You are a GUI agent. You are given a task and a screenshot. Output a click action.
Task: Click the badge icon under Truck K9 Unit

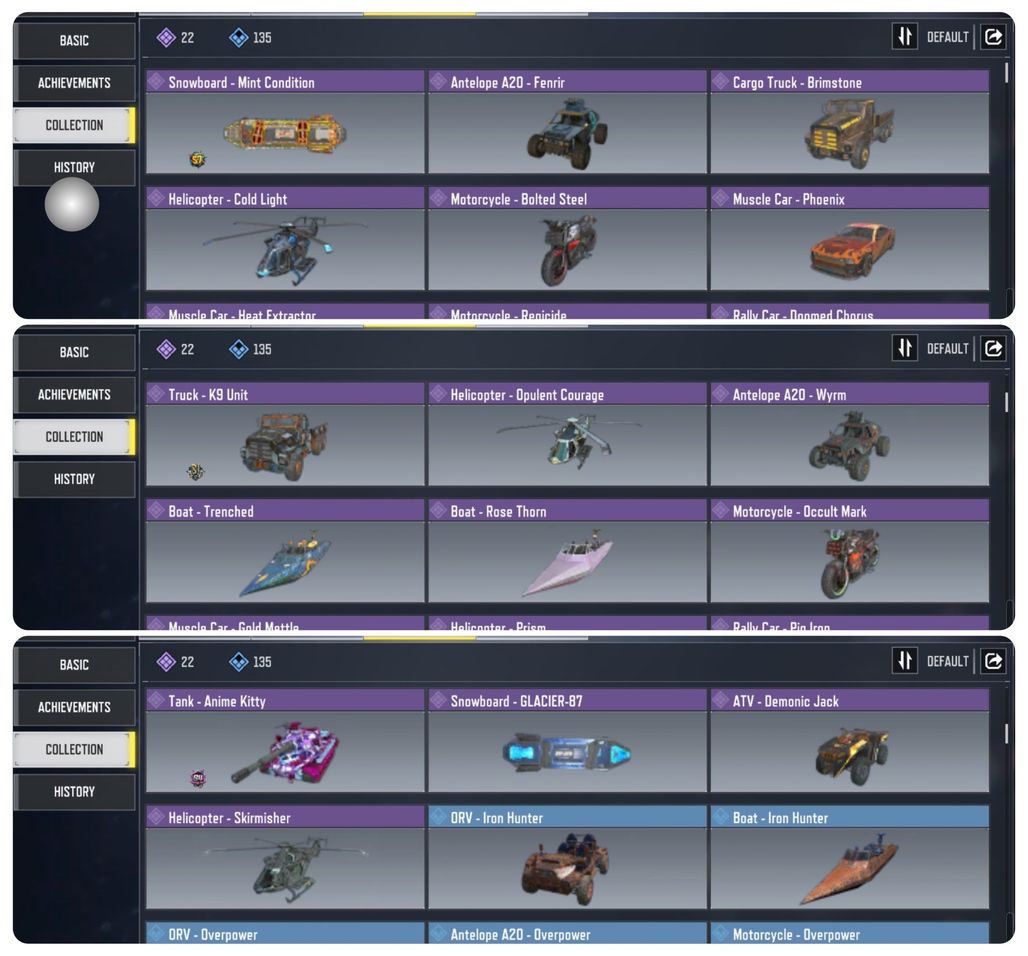click(195, 471)
